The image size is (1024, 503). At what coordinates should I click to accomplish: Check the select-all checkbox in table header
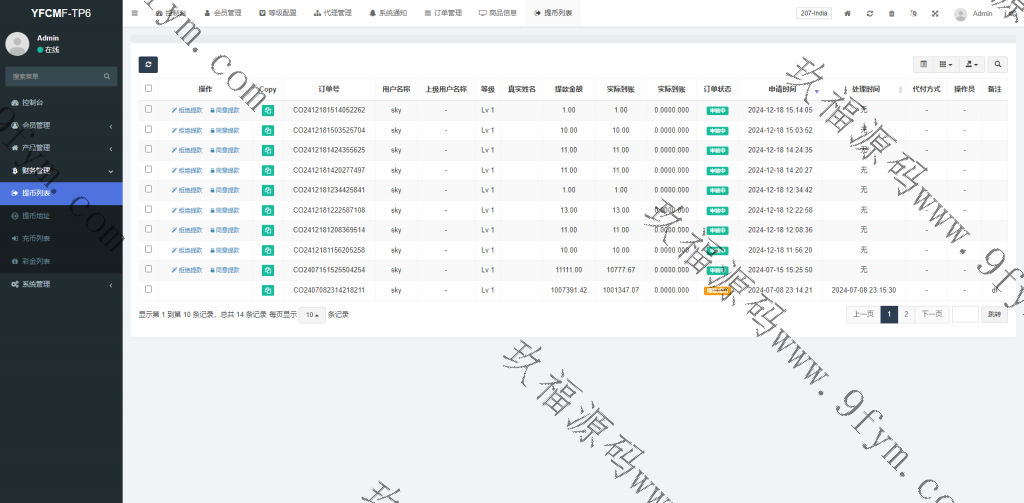pyautogui.click(x=148, y=89)
